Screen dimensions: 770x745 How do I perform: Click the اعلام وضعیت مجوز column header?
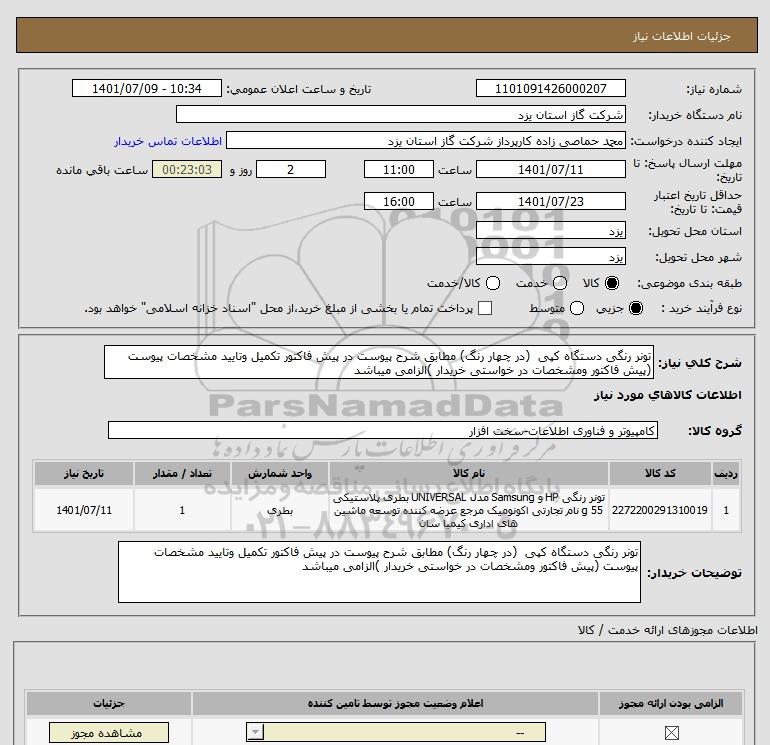(395, 703)
